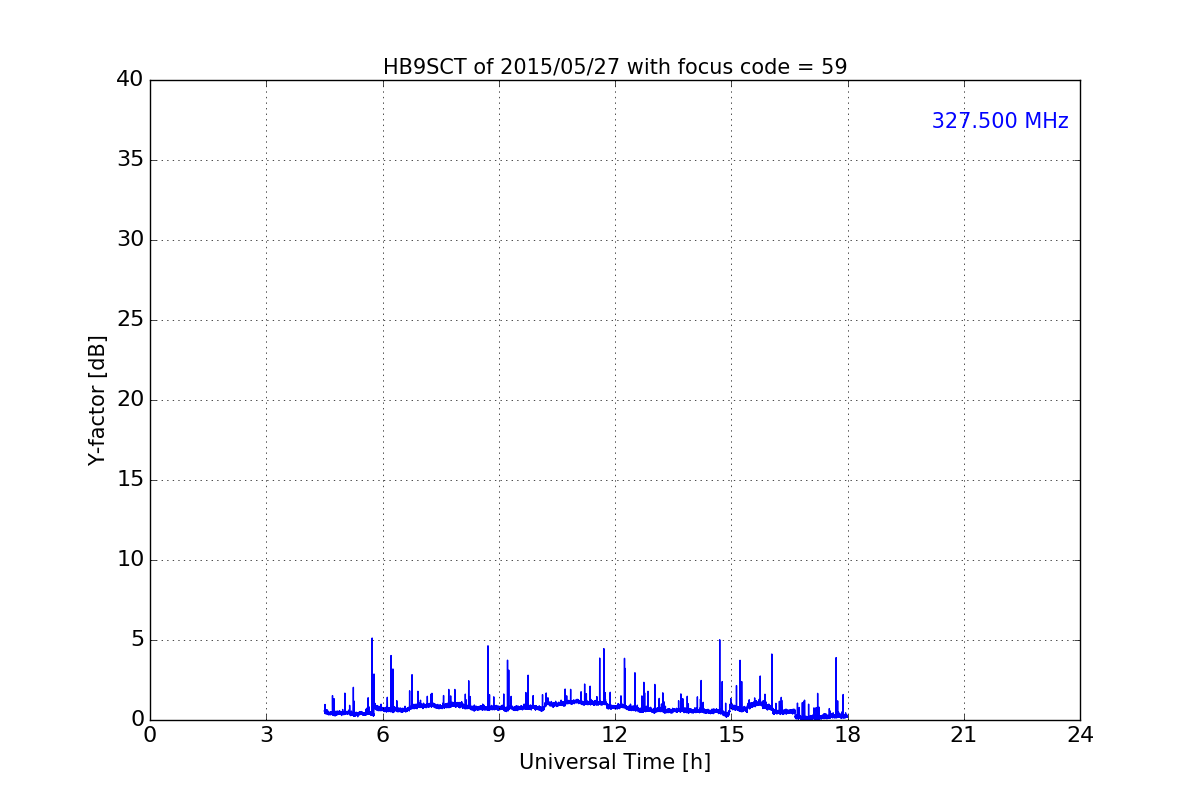
Task: Click the y-axis tick label '30'
Action: pyautogui.click(x=130, y=240)
